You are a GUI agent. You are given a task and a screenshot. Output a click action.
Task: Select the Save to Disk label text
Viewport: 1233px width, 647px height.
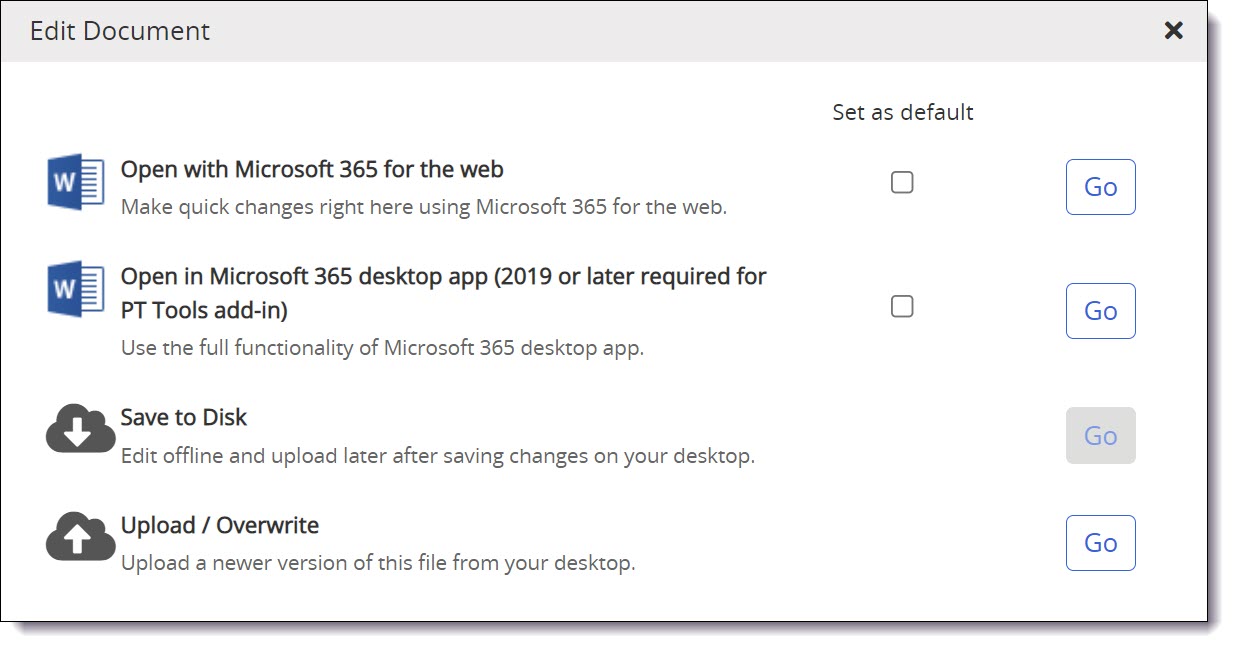[x=183, y=417]
